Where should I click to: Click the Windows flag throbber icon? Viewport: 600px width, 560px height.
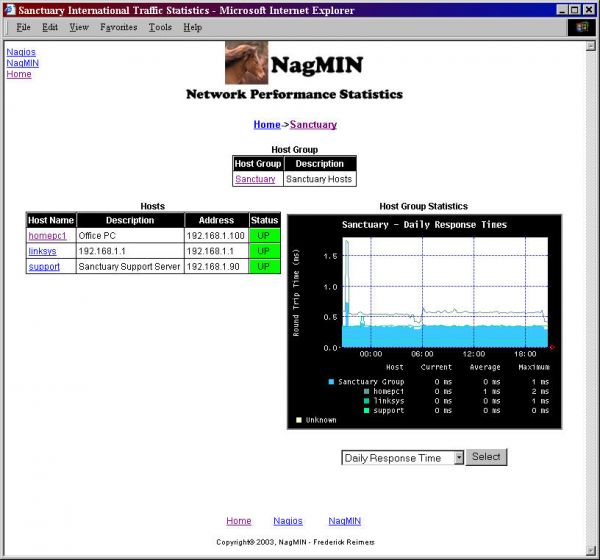coord(581,27)
